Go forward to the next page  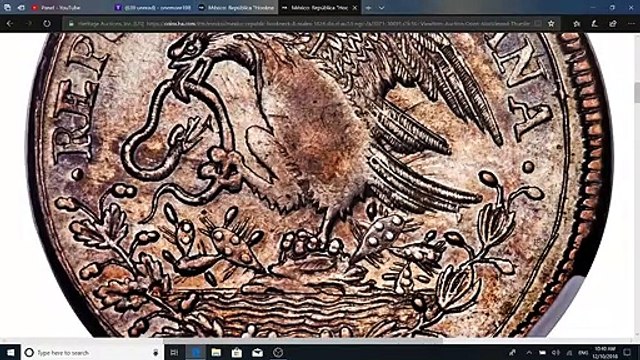click(29, 24)
